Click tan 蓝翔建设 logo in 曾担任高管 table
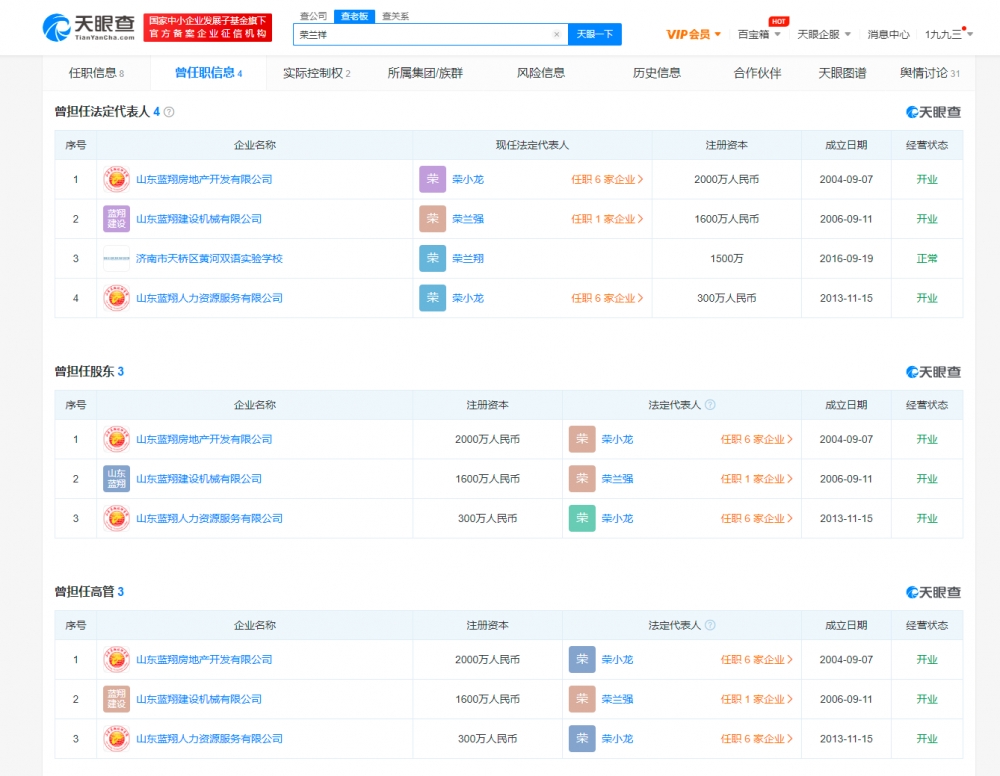The image size is (1000, 776). point(117,699)
